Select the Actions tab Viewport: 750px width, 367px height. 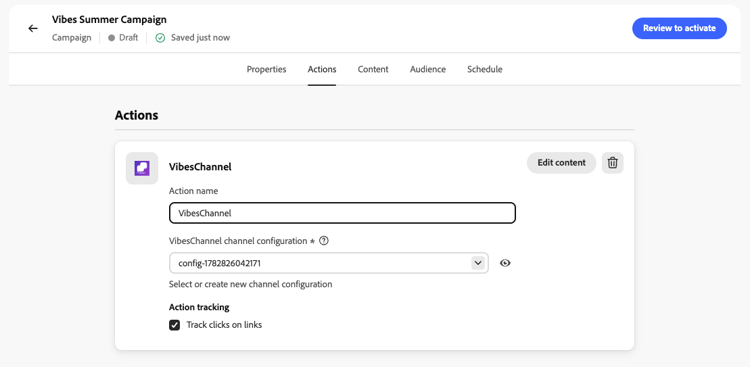tap(322, 69)
